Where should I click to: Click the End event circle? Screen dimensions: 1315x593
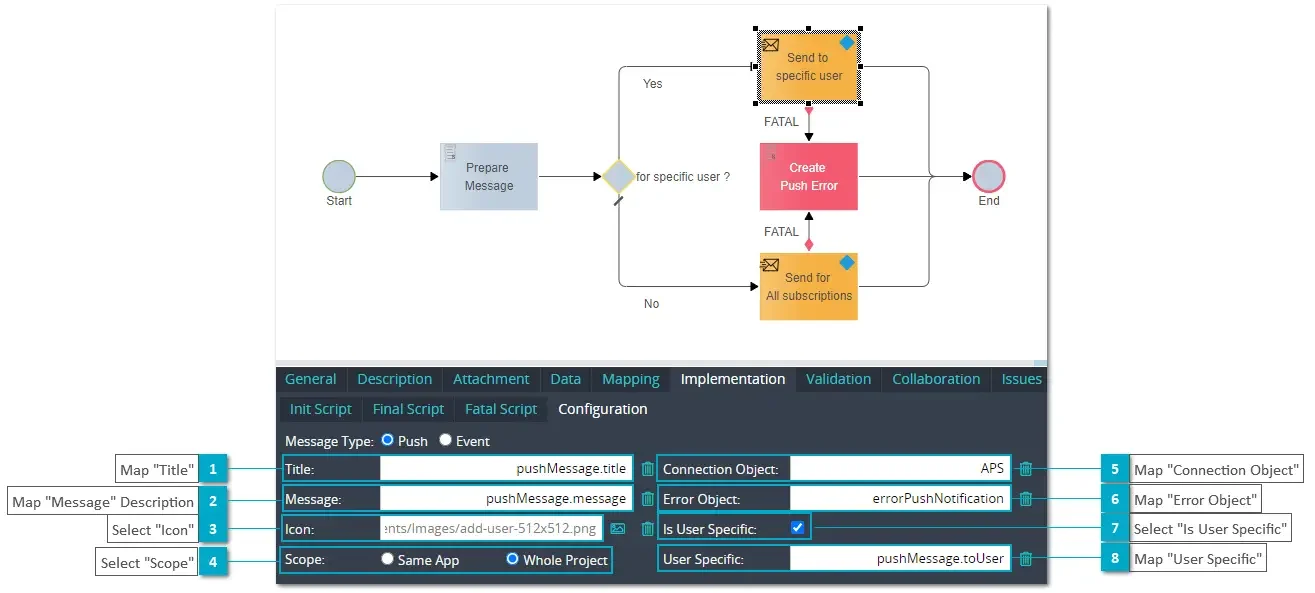[x=988, y=177]
